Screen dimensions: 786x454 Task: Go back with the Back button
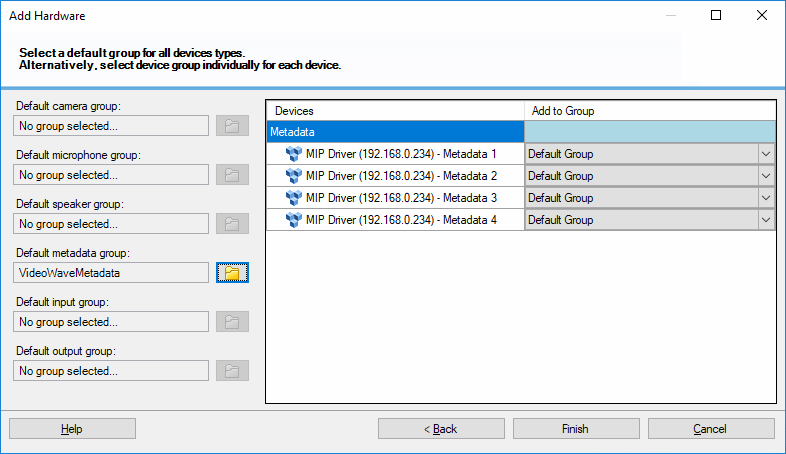[441, 429]
